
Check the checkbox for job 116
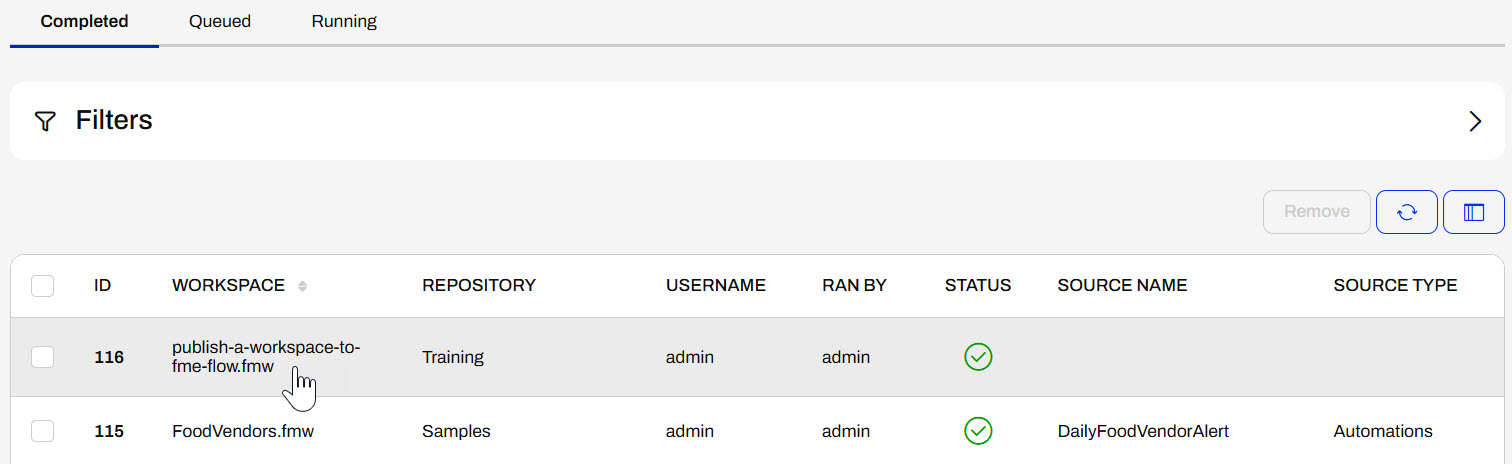coord(42,357)
